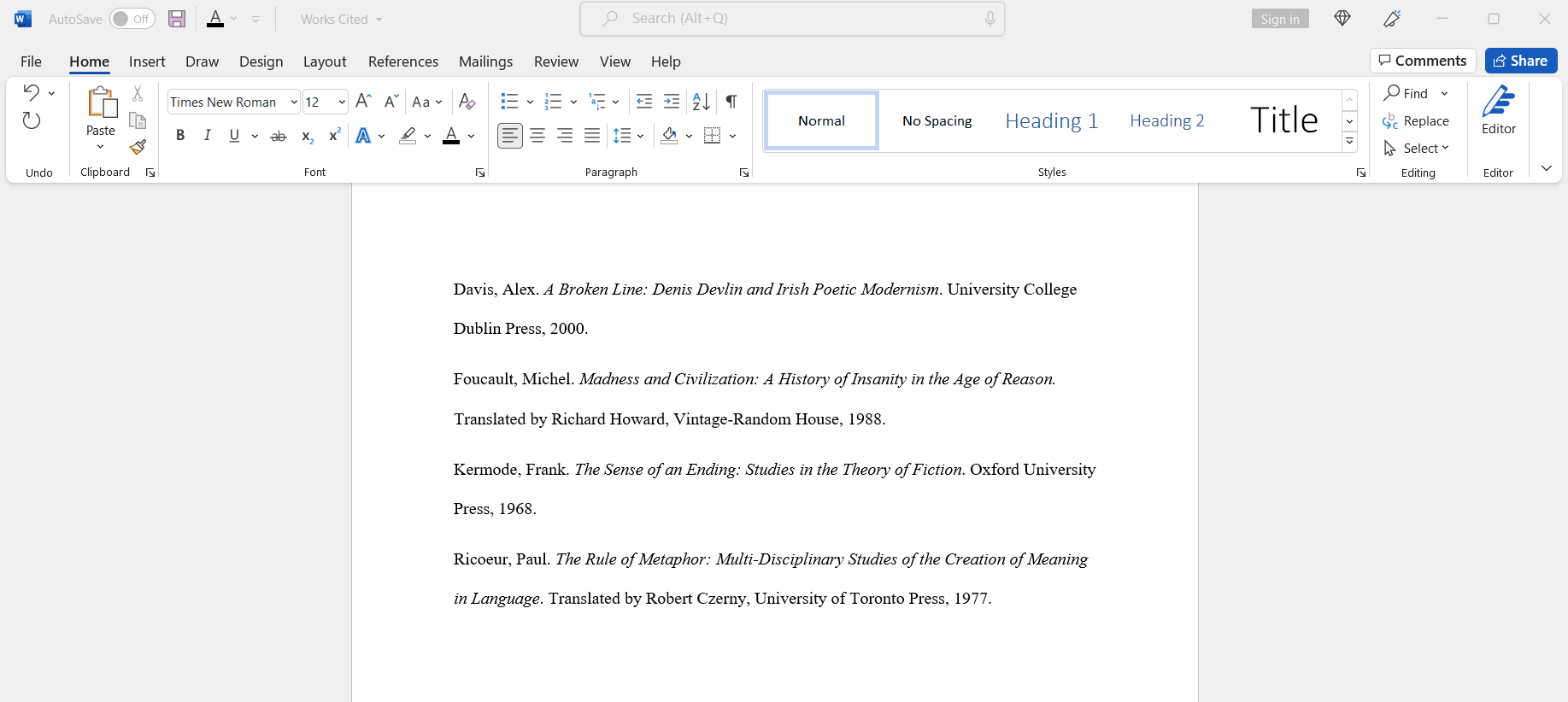Click the Clear All Formatting icon

[x=467, y=102]
